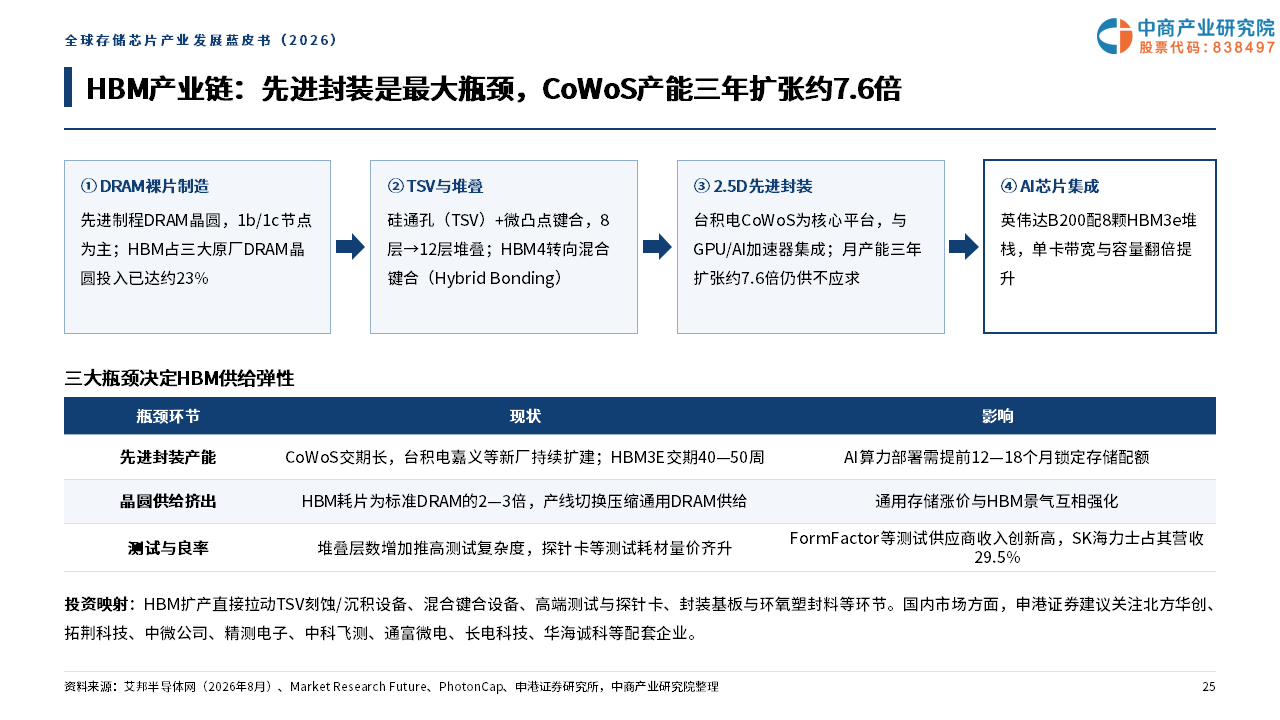Select the description starting "先进制程DRAM晶圆"
Screen dimensions: 1280x720
tap(196, 249)
